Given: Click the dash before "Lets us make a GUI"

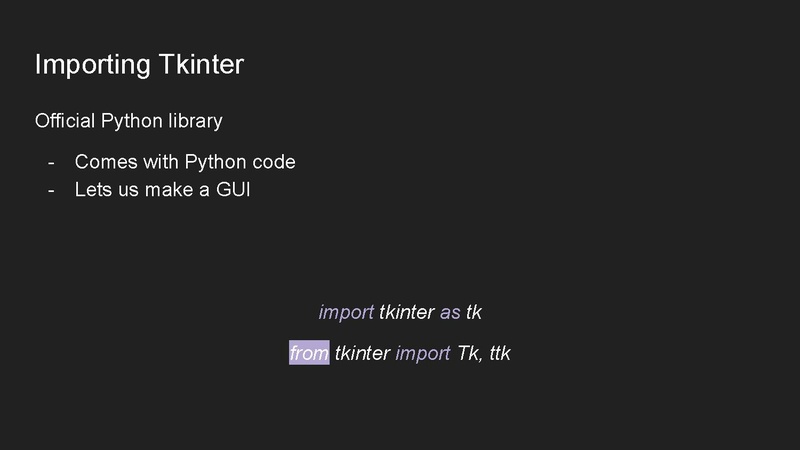Looking at the screenshot, I should coord(51,189).
